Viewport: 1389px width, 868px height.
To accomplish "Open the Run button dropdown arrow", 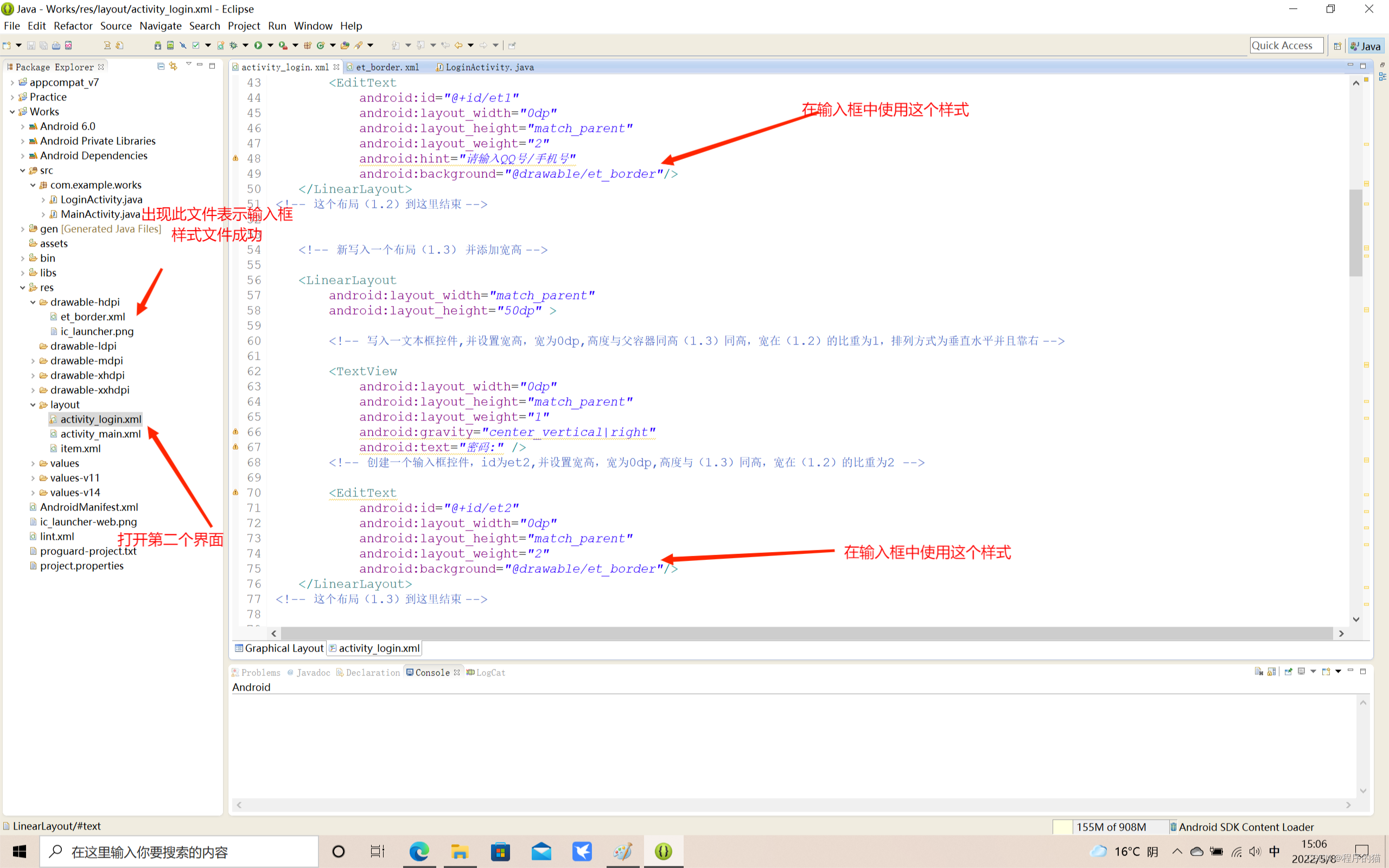I will (x=270, y=46).
